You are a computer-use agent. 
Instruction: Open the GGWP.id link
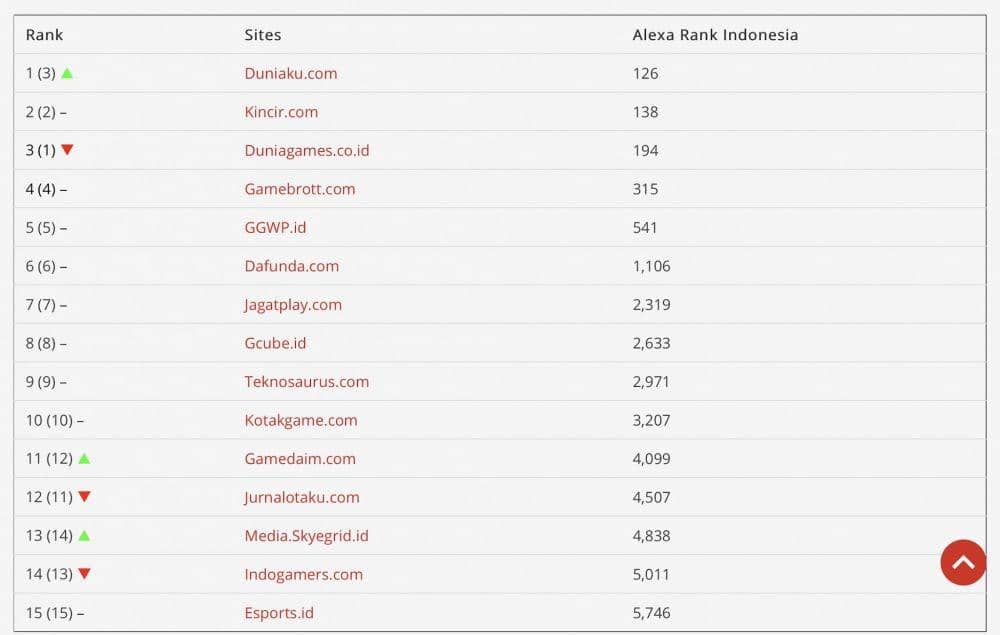pyautogui.click(x=274, y=227)
